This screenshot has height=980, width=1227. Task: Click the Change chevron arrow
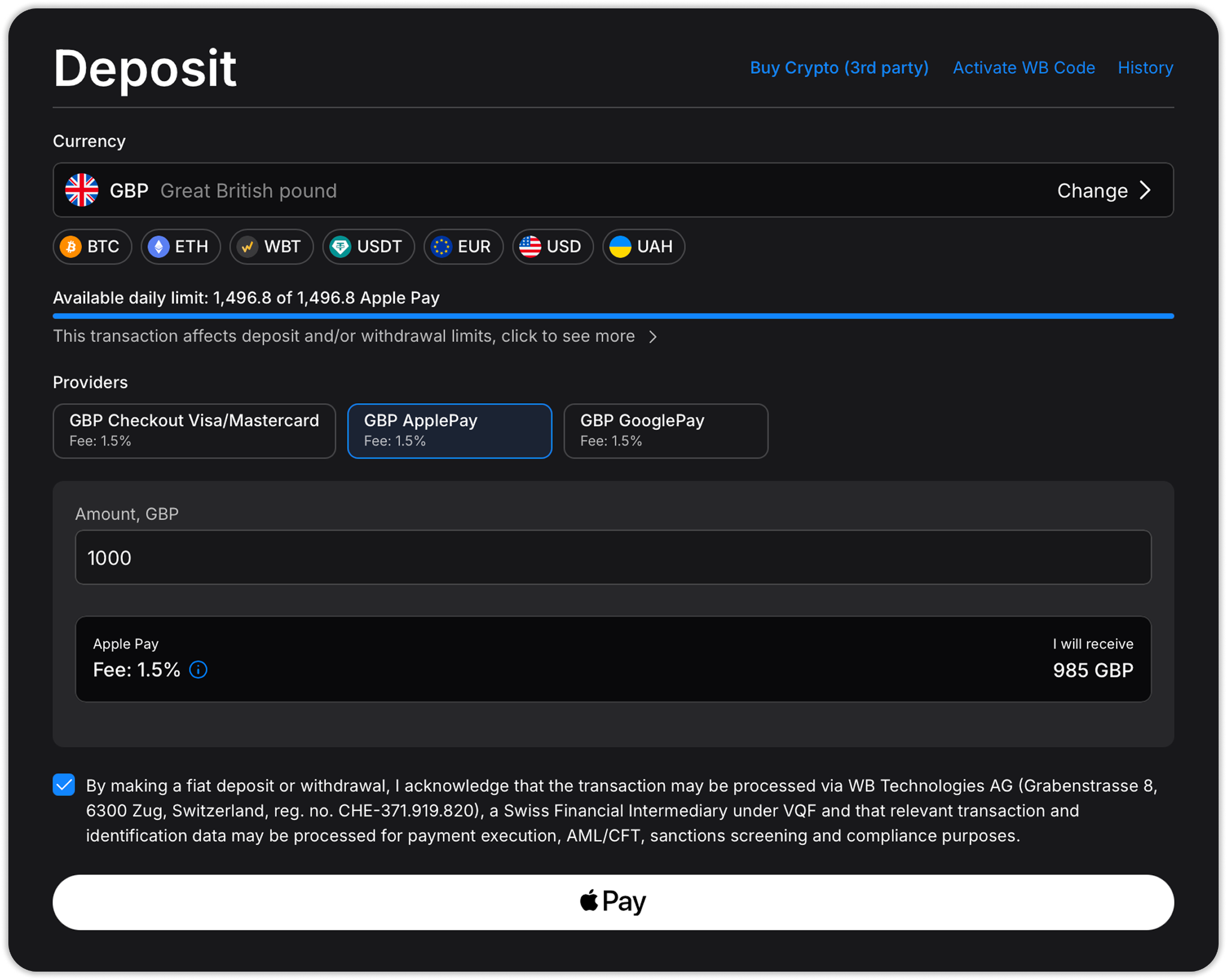1145,190
